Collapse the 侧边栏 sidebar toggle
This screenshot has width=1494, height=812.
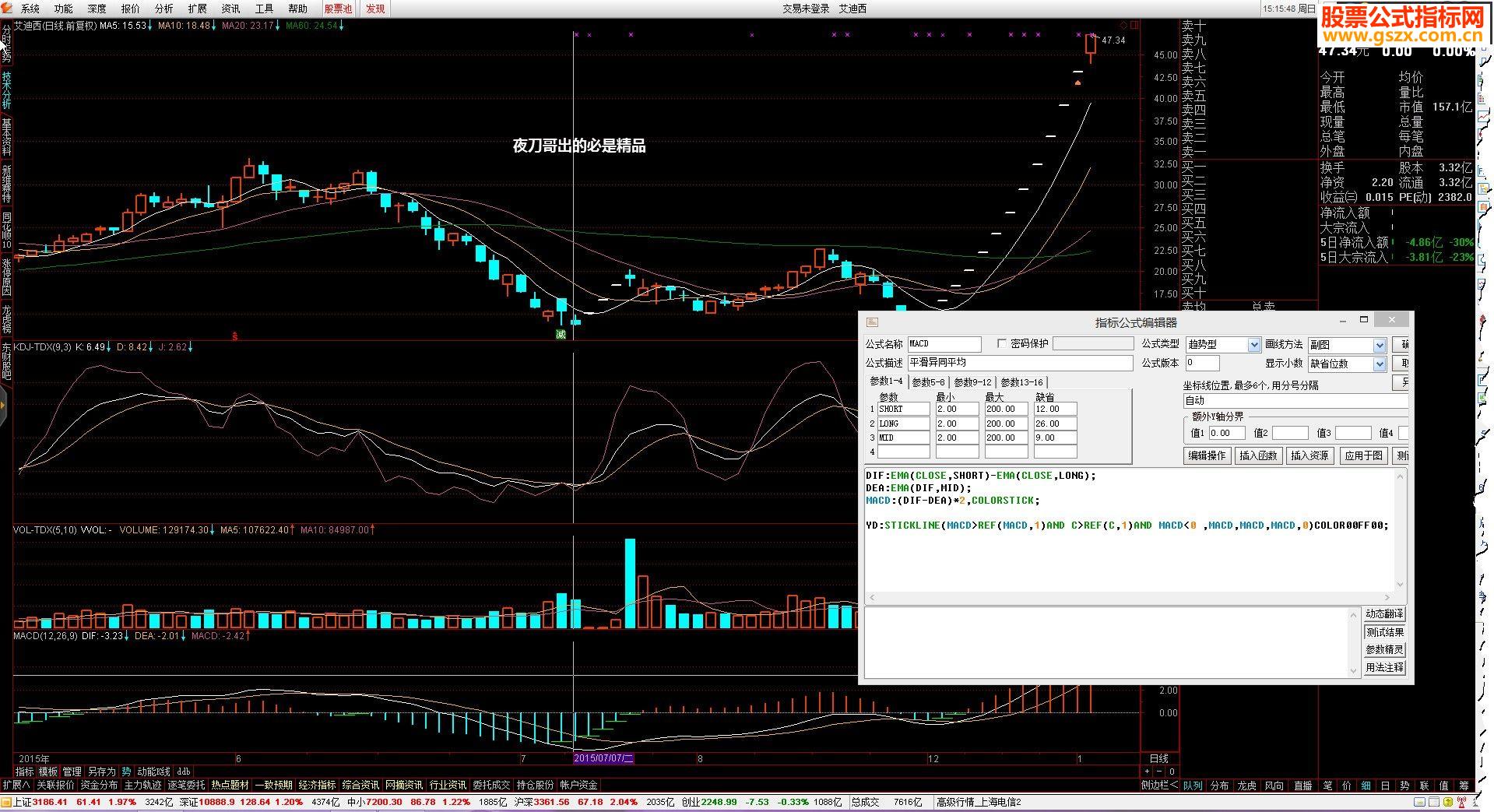(x=1159, y=786)
